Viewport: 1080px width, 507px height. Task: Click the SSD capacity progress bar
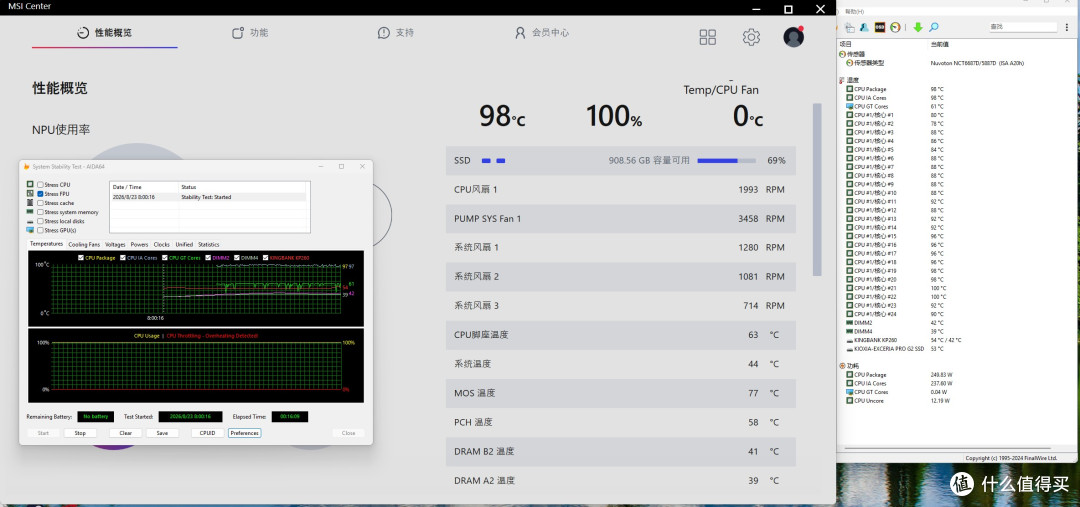pyautogui.click(x=727, y=161)
